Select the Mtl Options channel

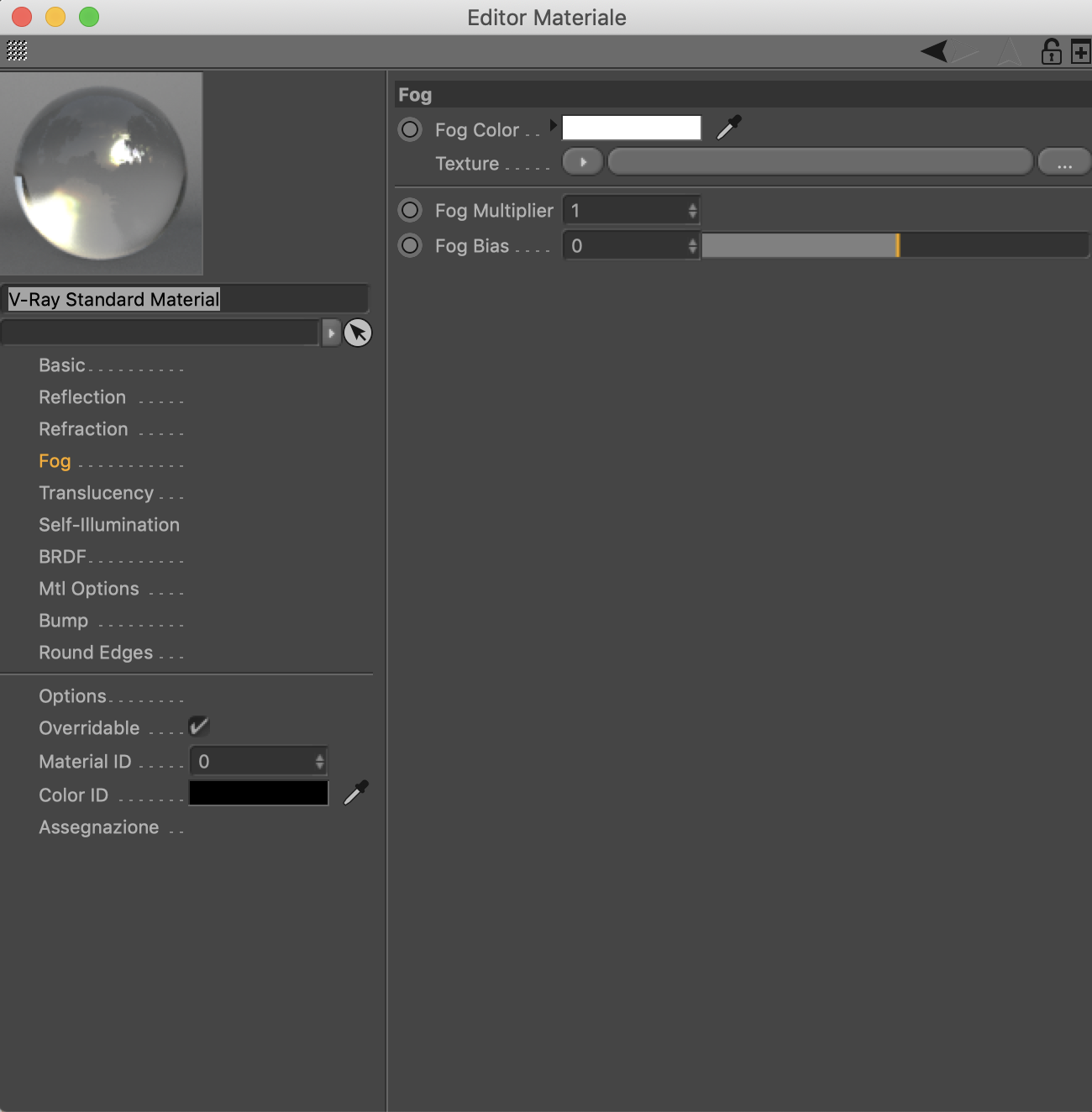click(x=89, y=589)
